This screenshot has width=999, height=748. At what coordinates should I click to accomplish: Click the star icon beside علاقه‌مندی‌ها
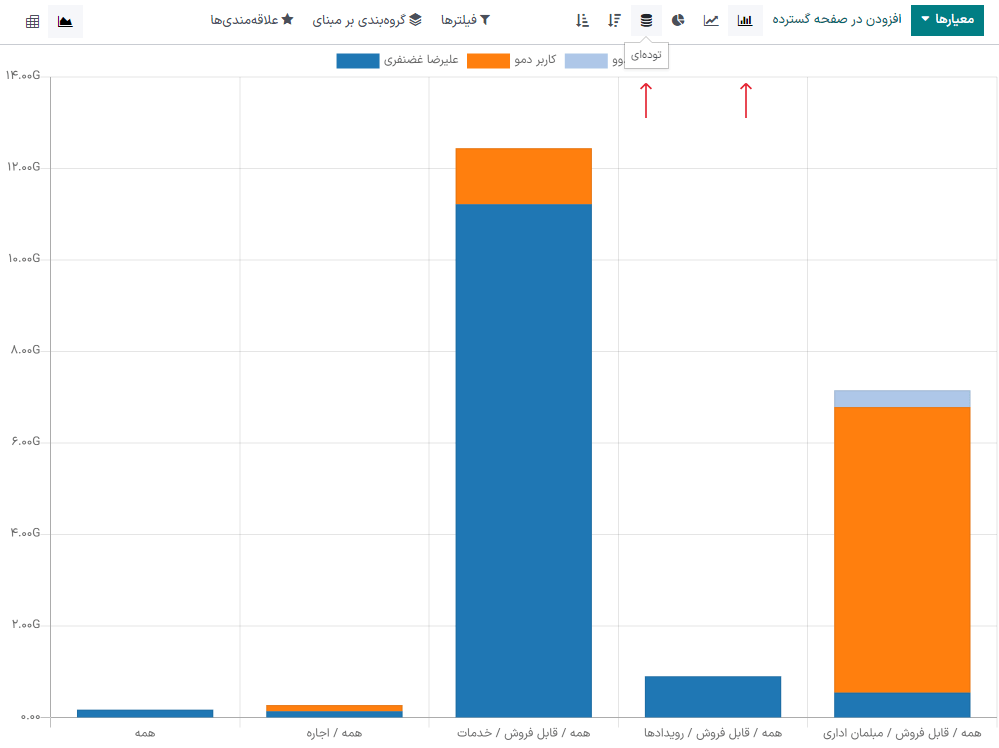click(287, 20)
